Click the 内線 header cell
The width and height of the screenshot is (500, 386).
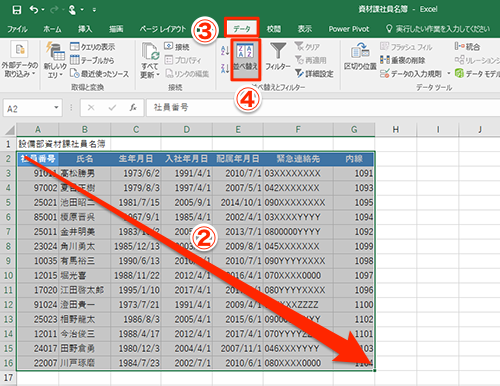pyautogui.click(x=354, y=159)
